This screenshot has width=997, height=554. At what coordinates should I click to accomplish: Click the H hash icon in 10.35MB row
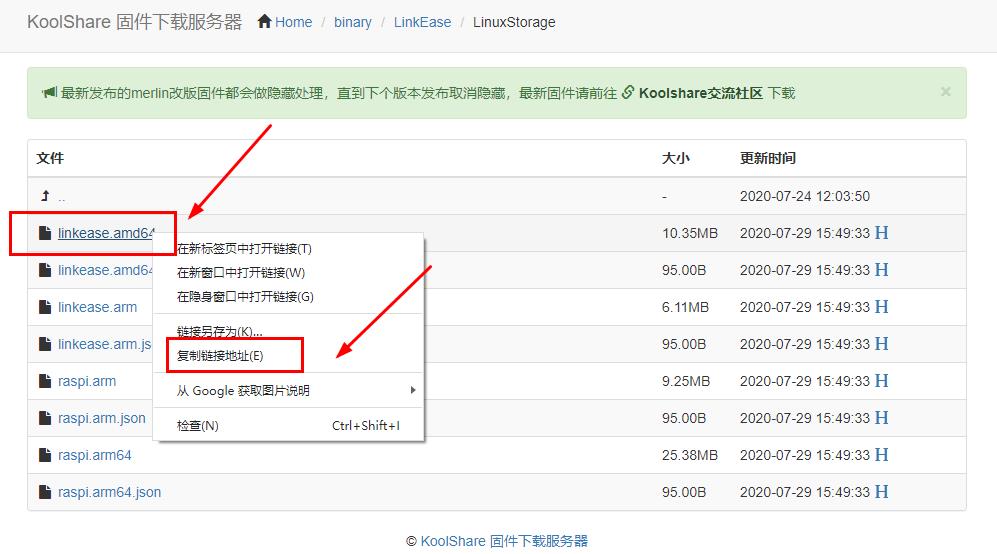pos(881,232)
